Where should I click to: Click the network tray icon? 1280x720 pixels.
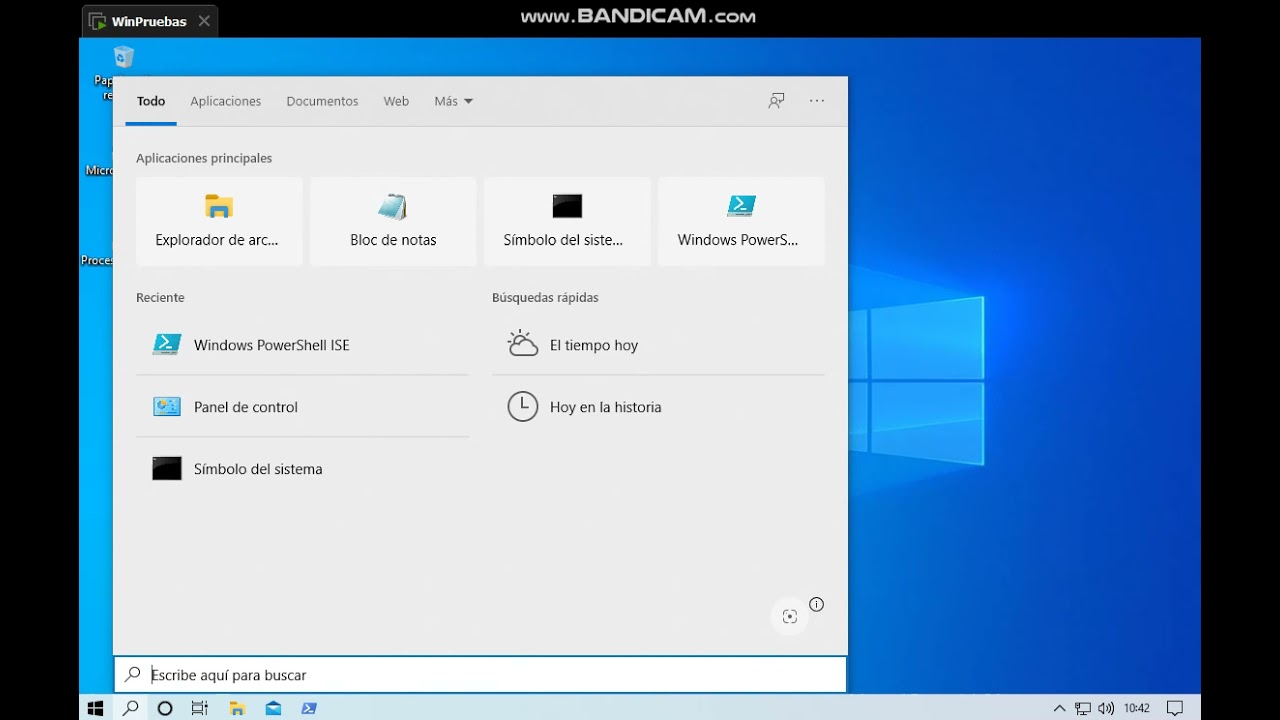(1083, 708)
